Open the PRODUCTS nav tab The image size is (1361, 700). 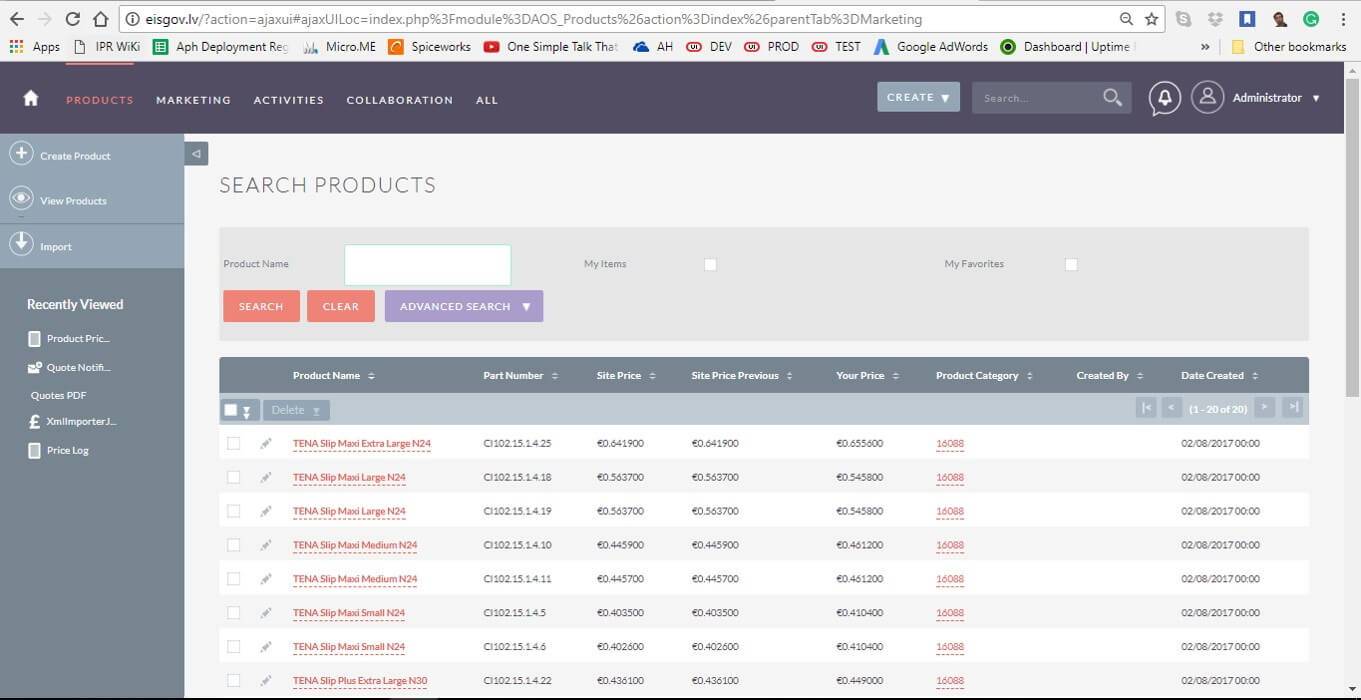pos(100,100)
